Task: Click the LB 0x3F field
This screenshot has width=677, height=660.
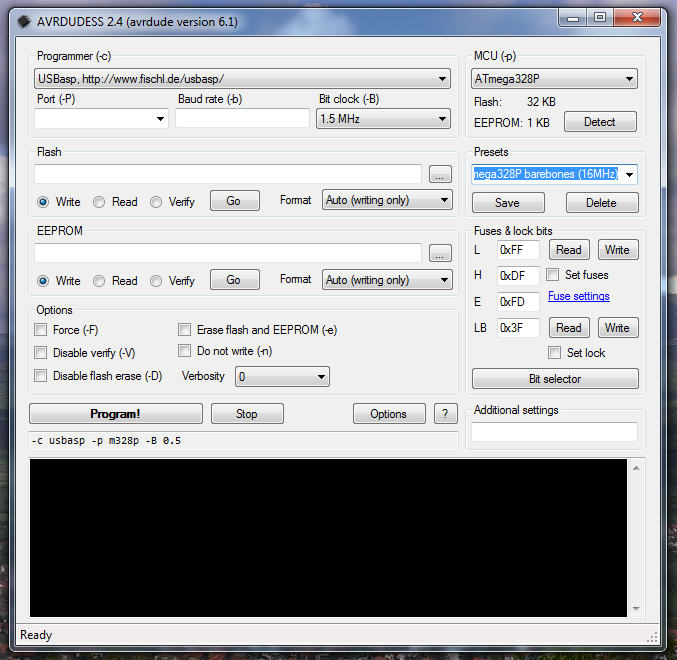Action: point(518,328)
